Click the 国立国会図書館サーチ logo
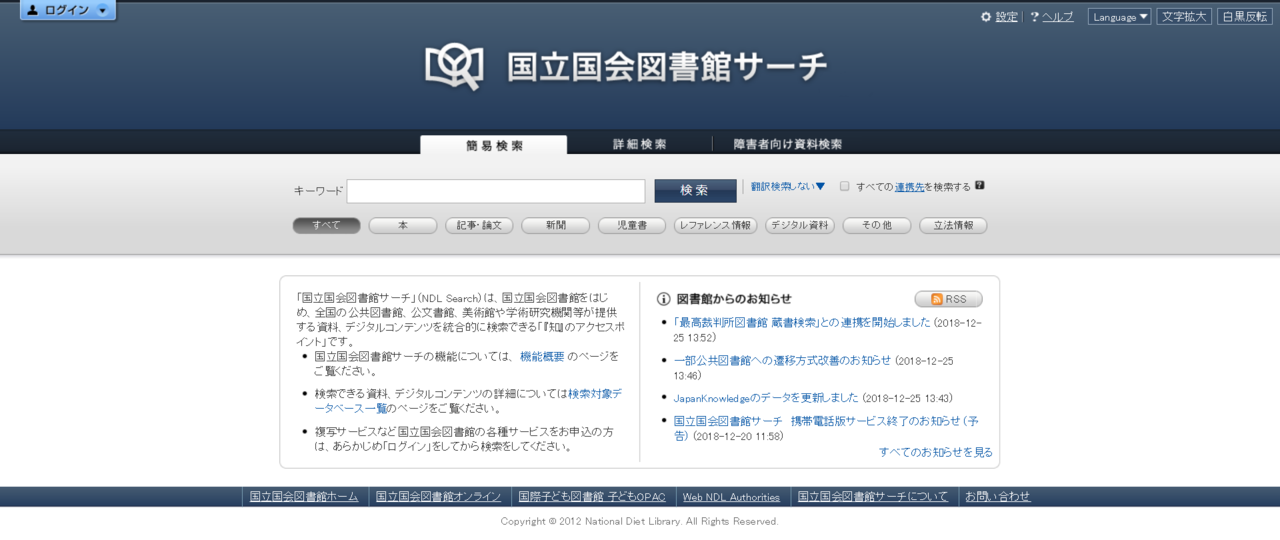This screenshot has width=1280, height=540. pos(627,66)
